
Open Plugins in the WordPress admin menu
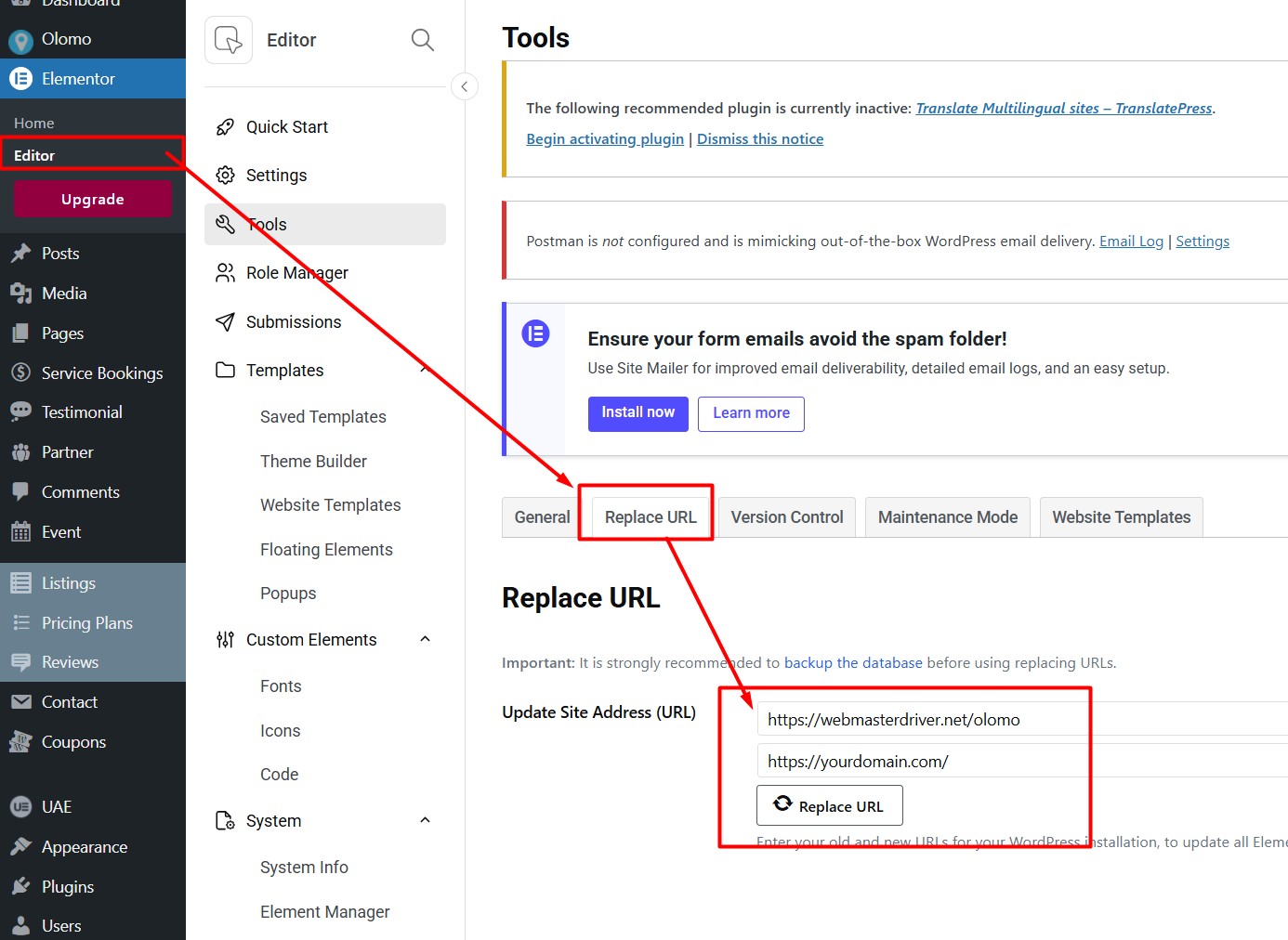click(x=68, y=887)
